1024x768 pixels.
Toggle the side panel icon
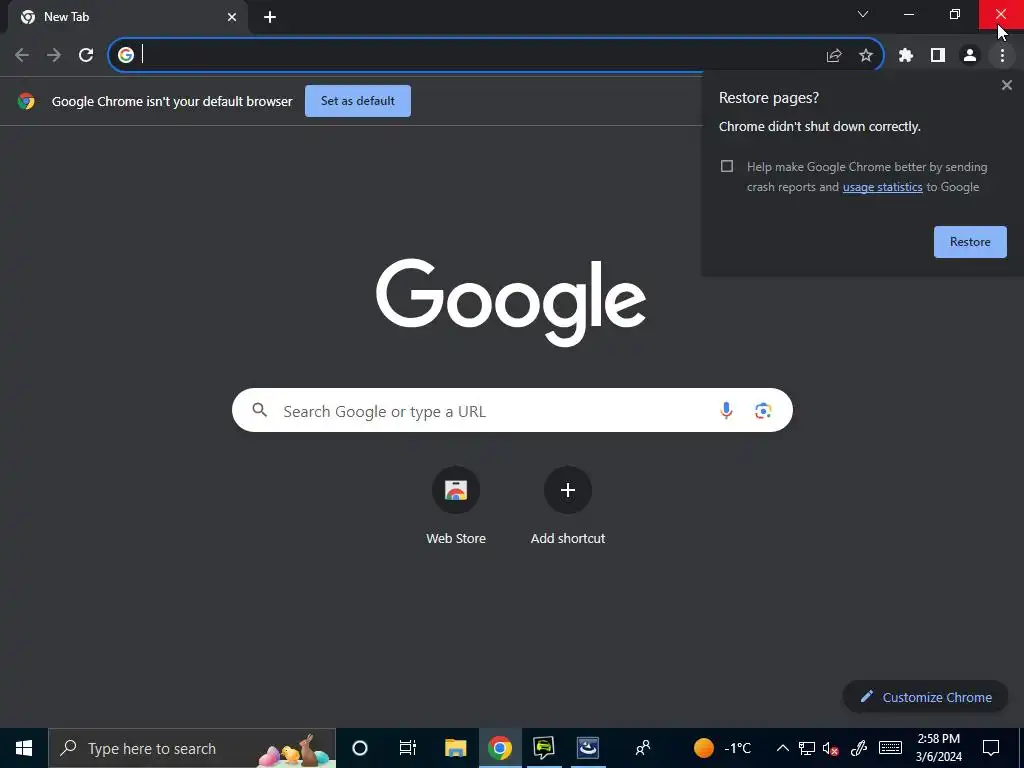click(938, 56)
